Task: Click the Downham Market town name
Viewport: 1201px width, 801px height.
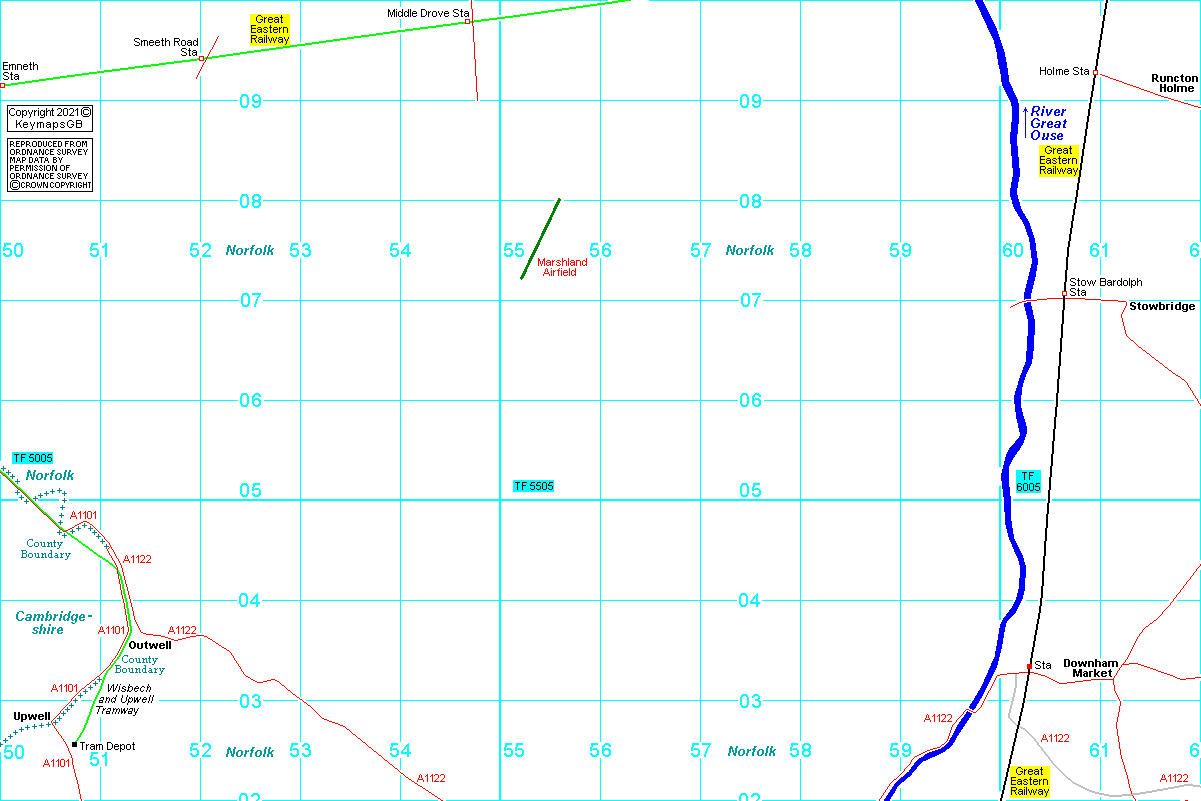Action: [1092, 668]
